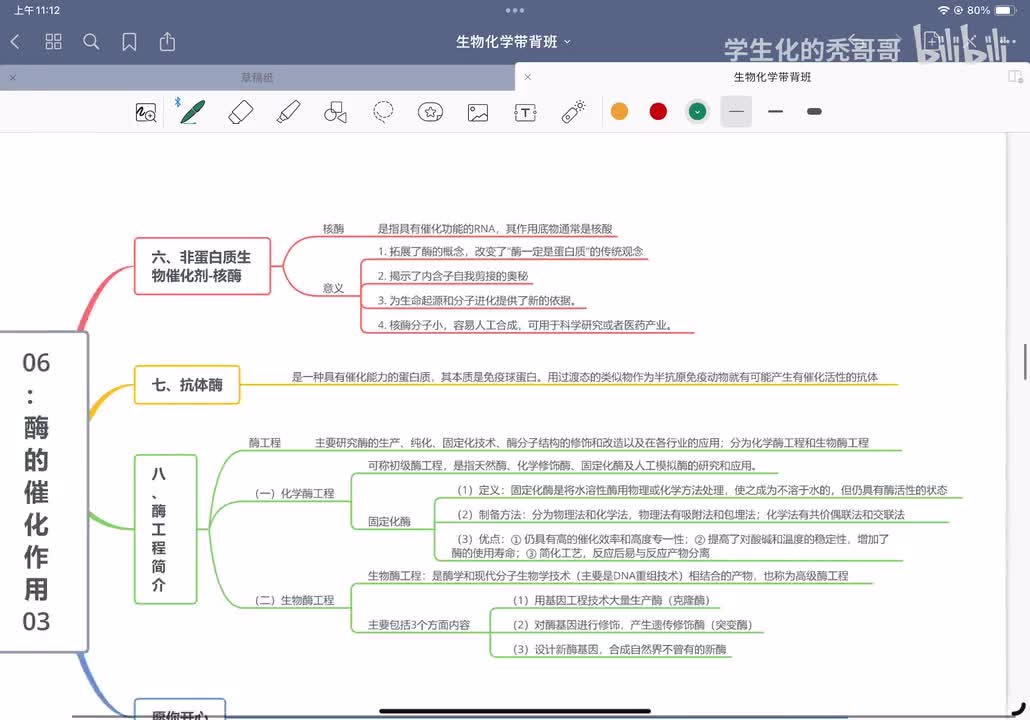The width and height of the screenshot is (1030, 720).
Task: Tap the corner curl icon at bottom right
Action: [1019, 709]
